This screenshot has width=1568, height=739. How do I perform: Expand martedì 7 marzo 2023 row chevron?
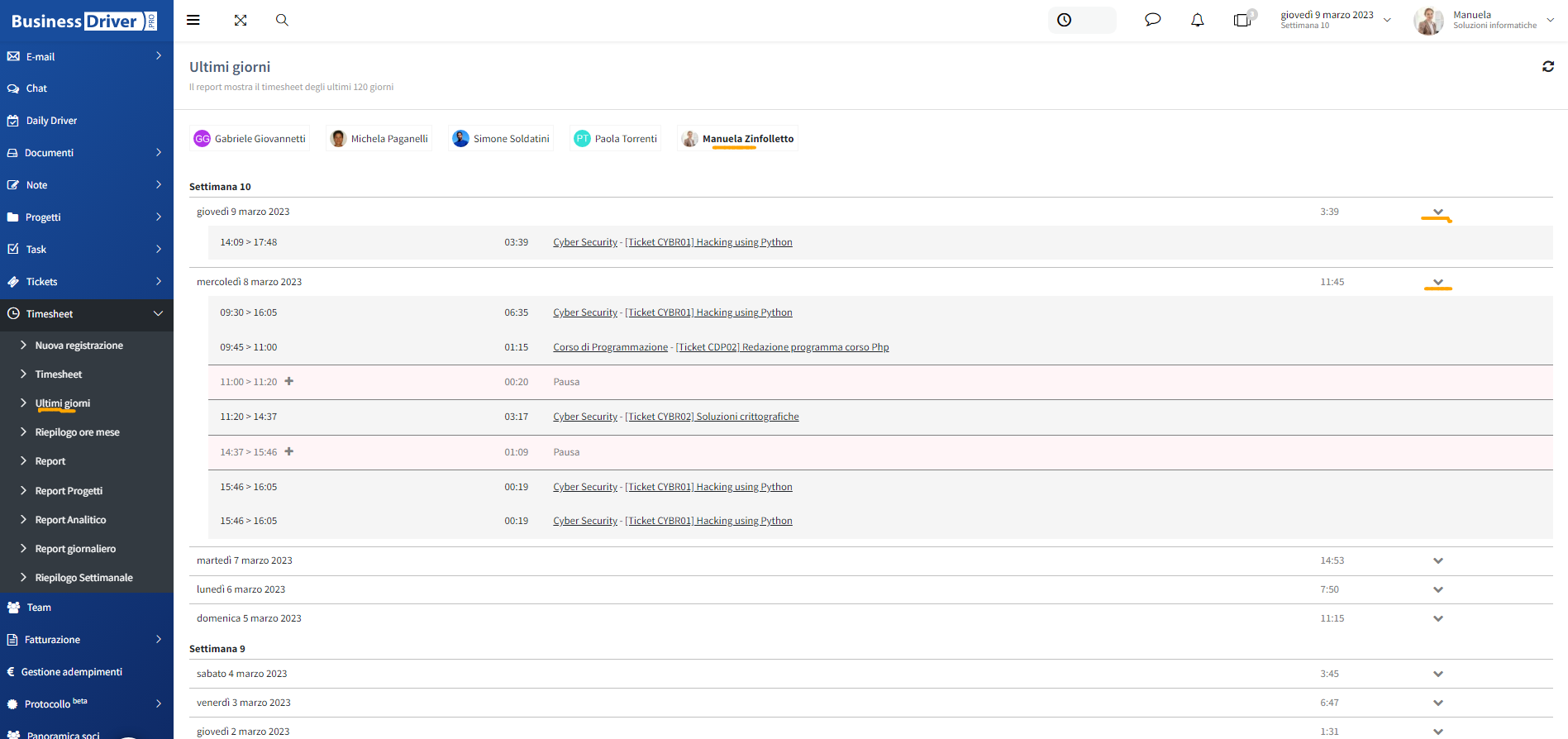click(1438, 560)
